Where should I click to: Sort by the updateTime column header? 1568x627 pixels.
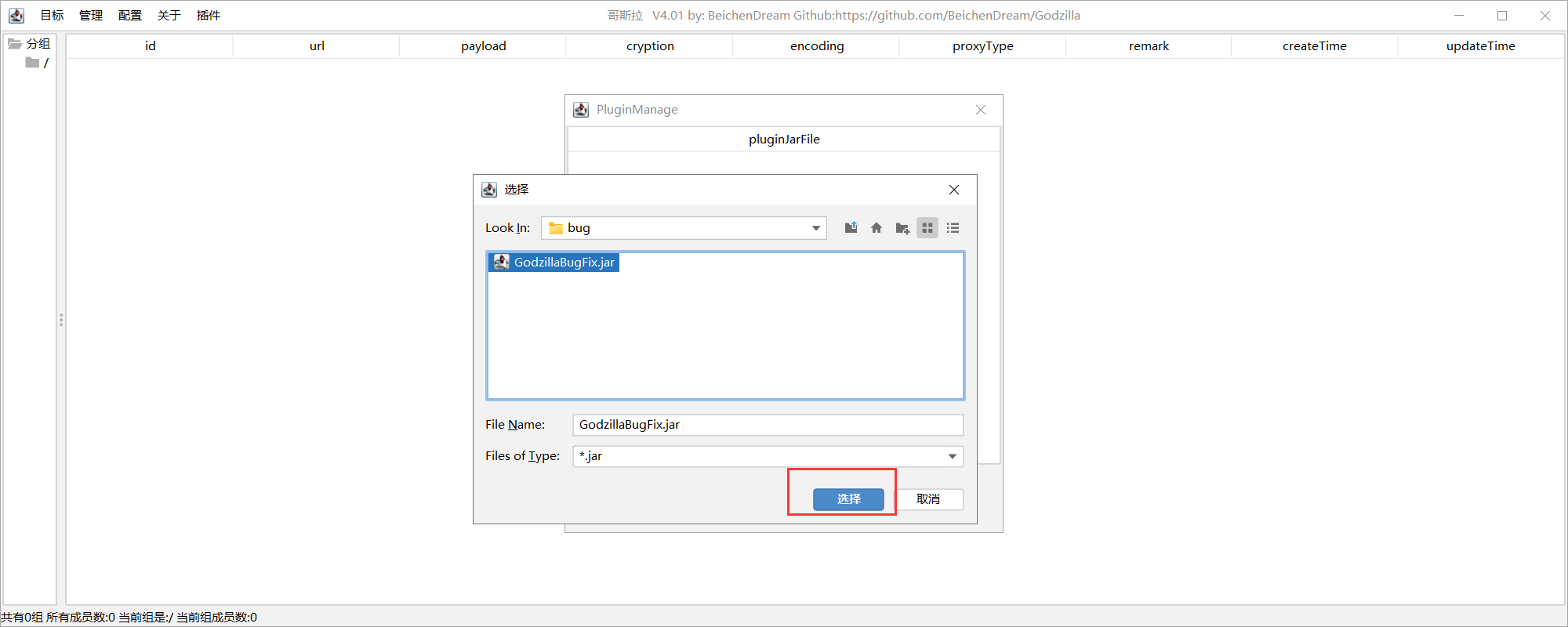coord(1481,46)
